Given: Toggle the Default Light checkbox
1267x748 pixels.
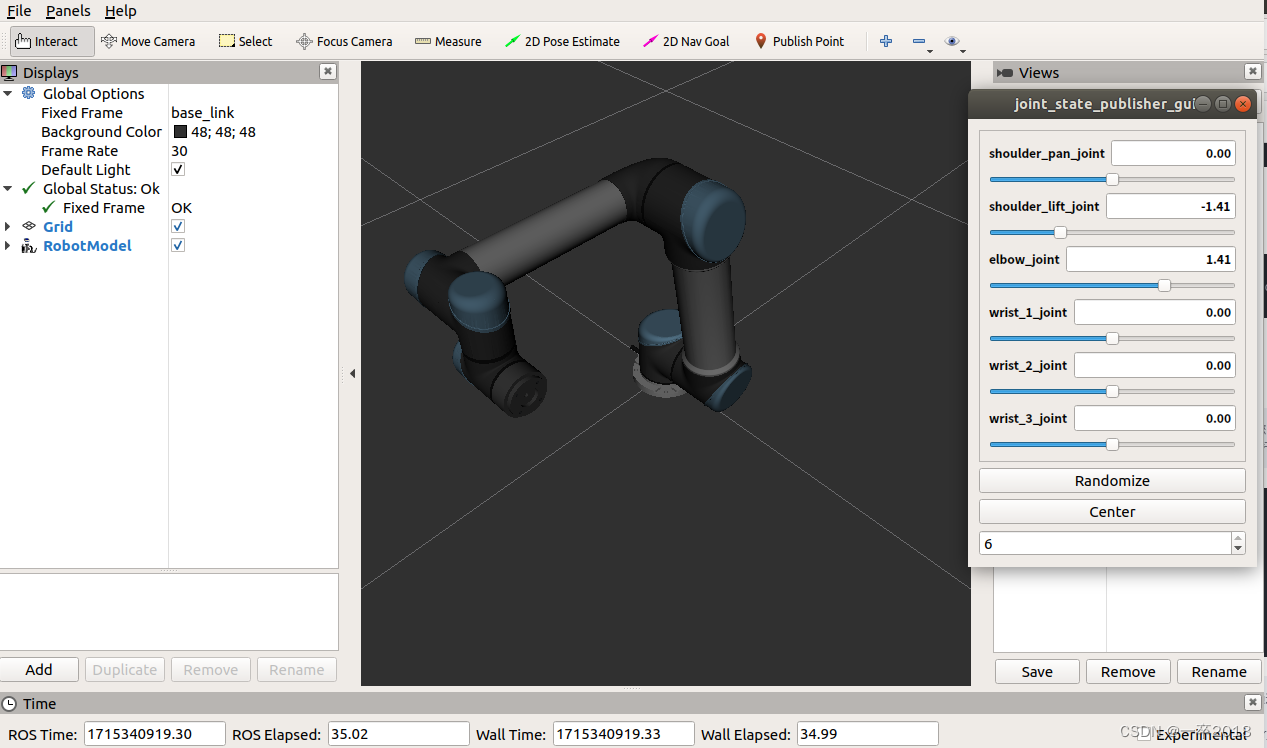Looking at the screenshot, I should point(178,169).
